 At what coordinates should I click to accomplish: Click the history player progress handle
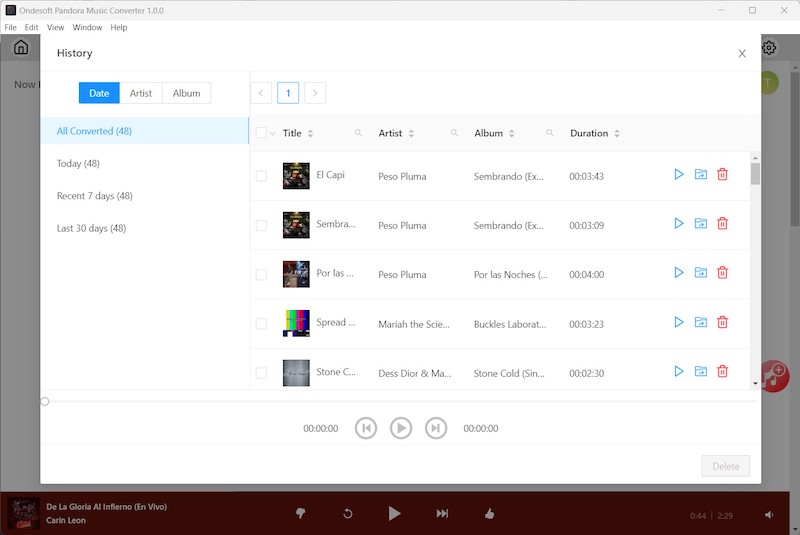coord(45,401)
